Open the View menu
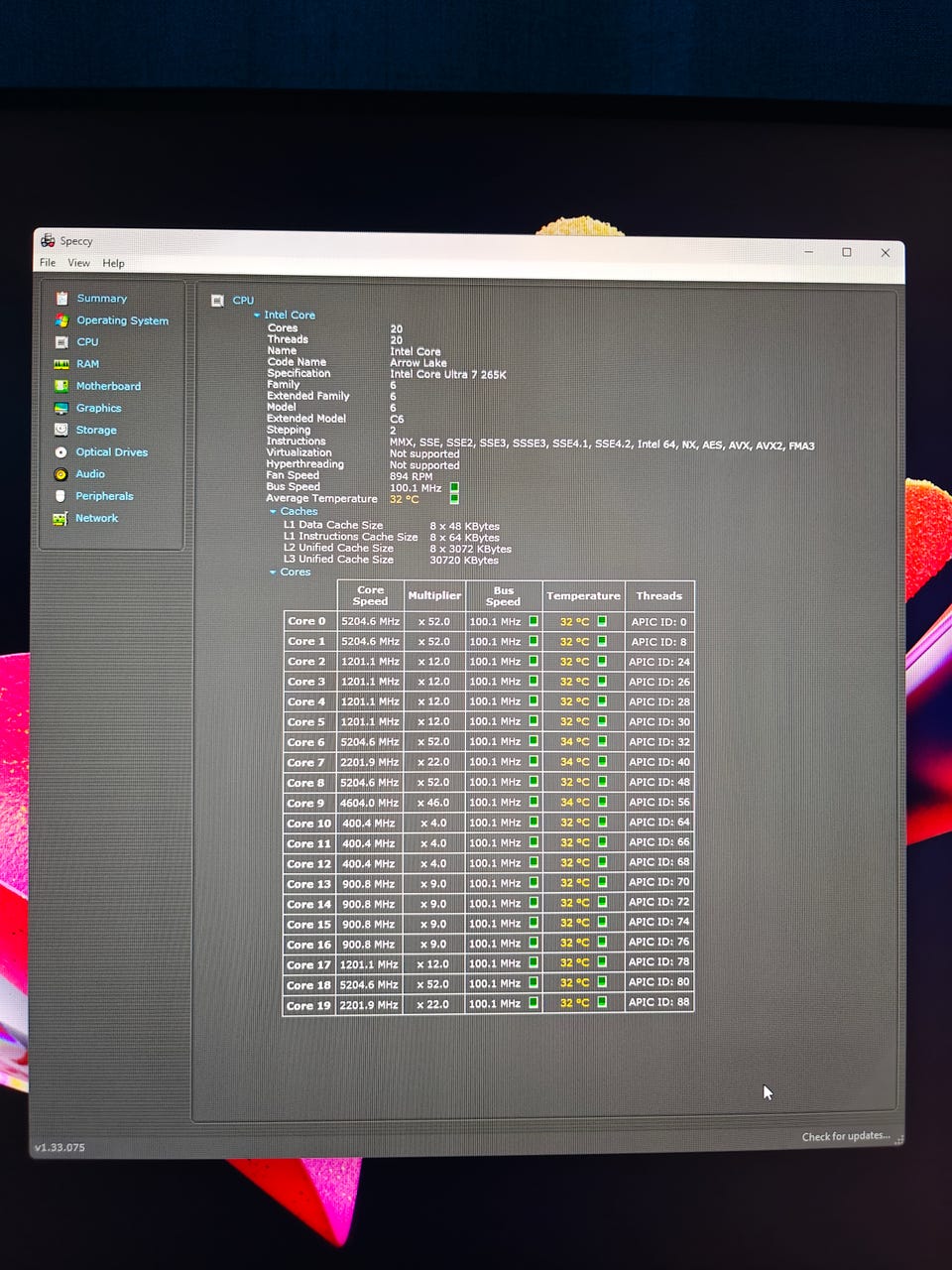 pos(78,263)
